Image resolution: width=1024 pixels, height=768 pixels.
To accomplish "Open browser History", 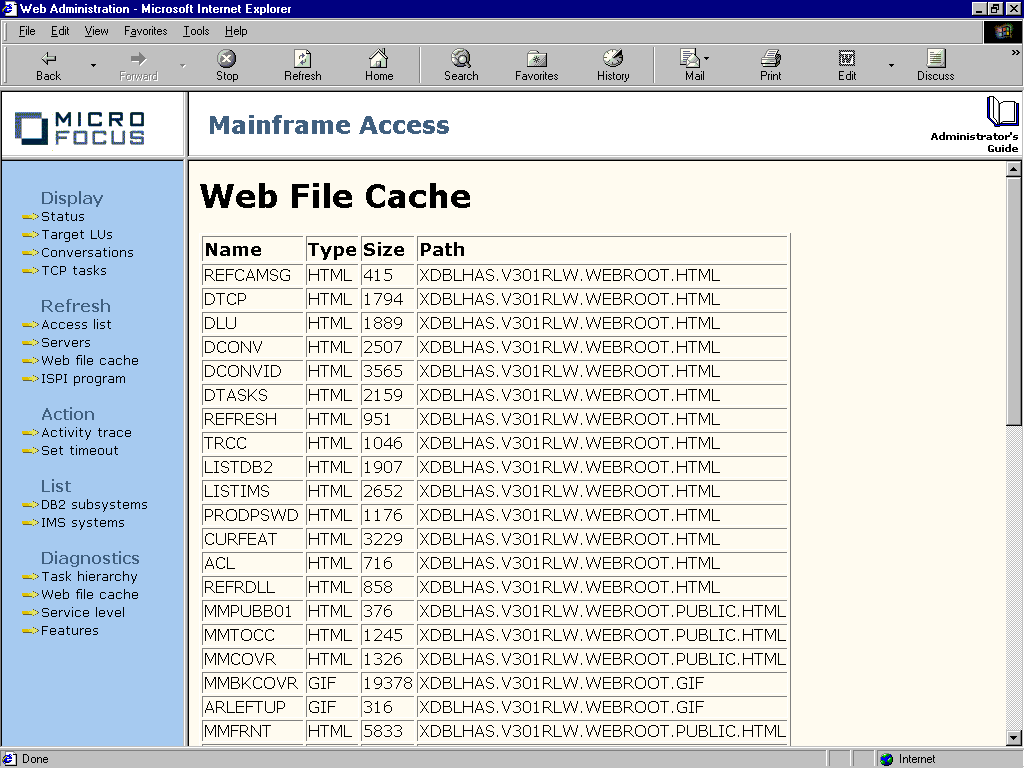I will coord(612,64).
